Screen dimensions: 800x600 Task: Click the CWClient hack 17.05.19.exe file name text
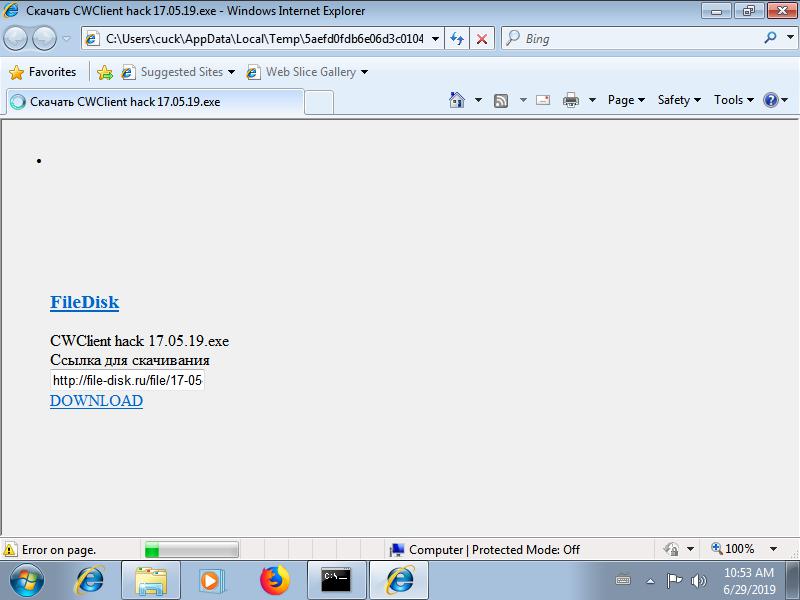click(139, 341)
